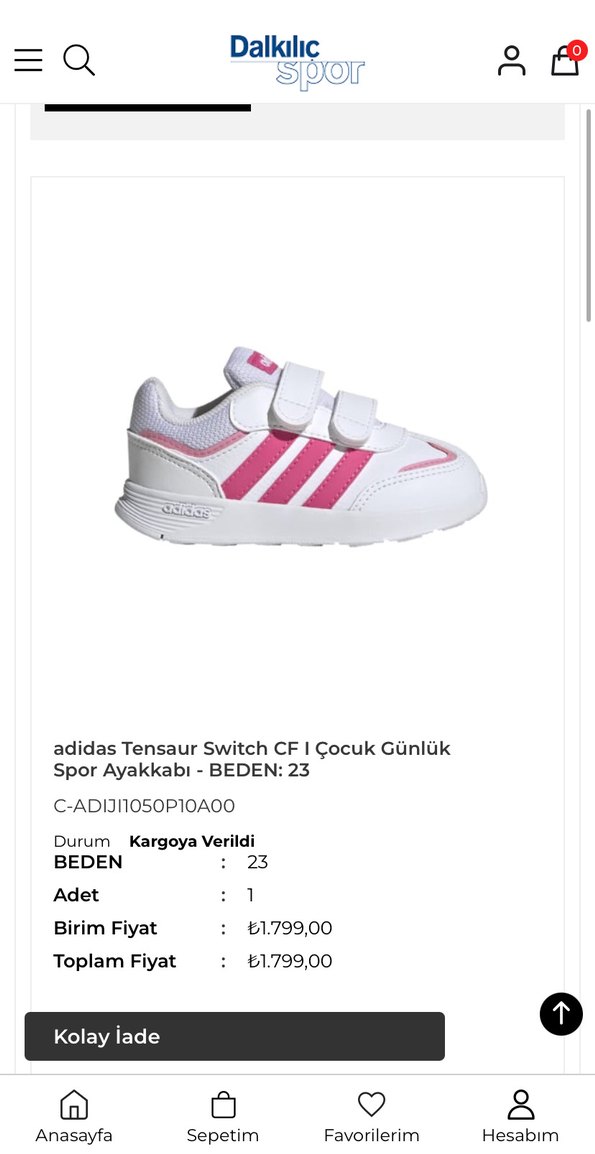Tap the Hesabım person icon
The height and width of the screenshot is (1154, 595).
(x=521, y=1105)
